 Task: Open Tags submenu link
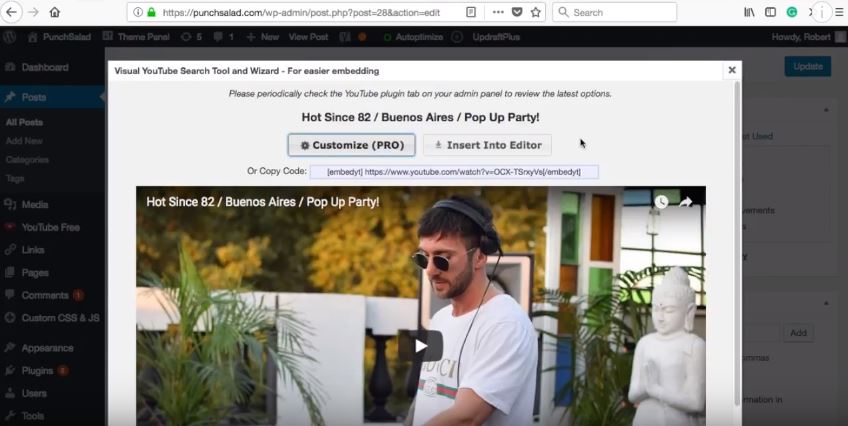15,178
